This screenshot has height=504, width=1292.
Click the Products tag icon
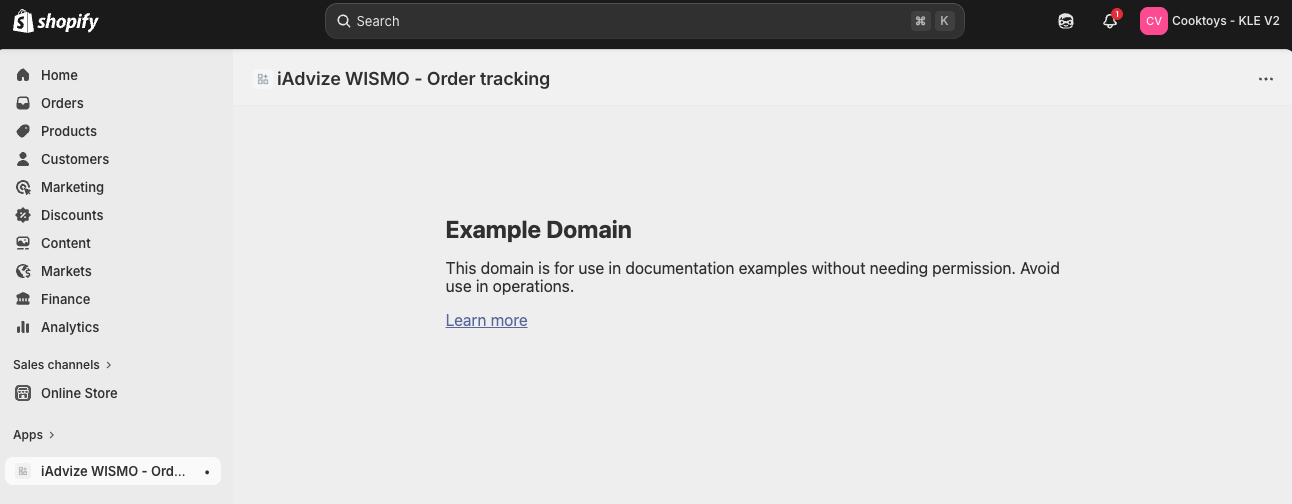pyautogui.click(x=24, y=131)
